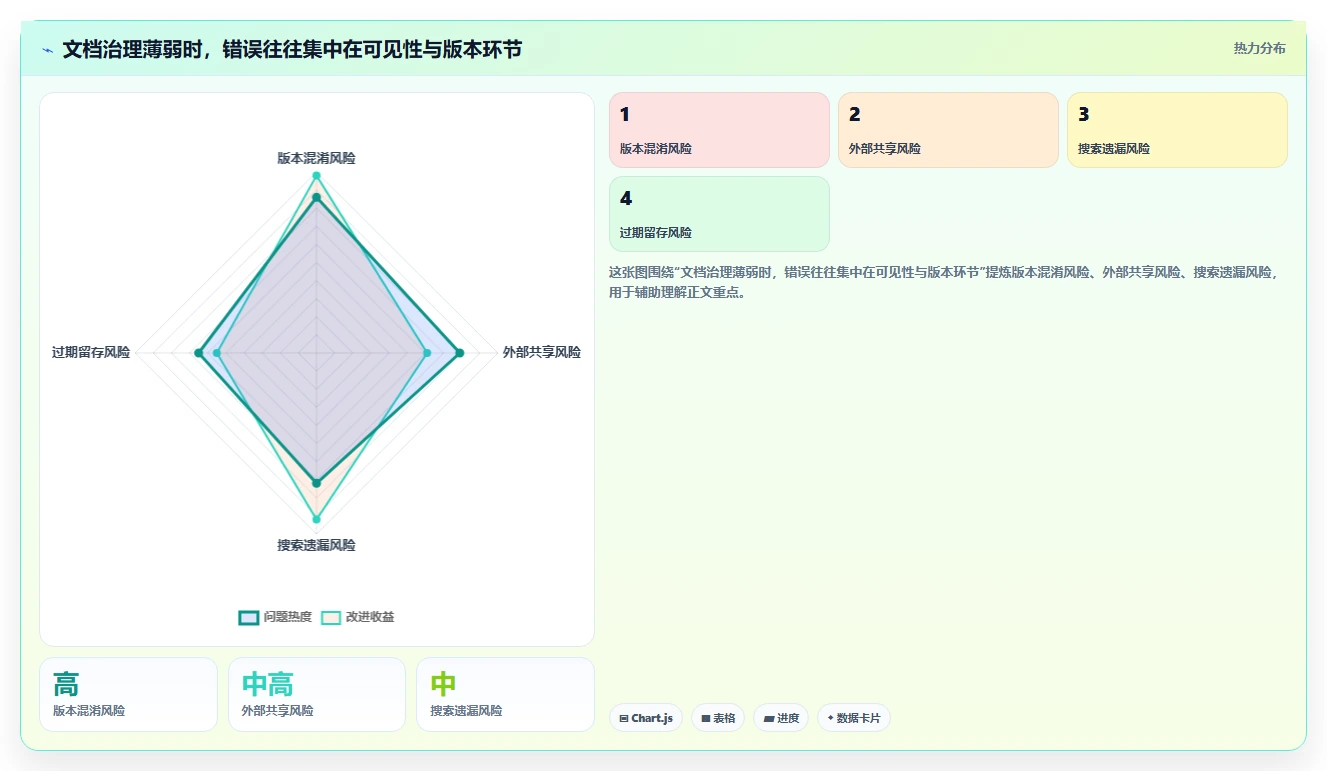The height and width of the screenshot is (771, 1327).
Task: Open card 2 外部共享风险
Action: pos(948,130)
